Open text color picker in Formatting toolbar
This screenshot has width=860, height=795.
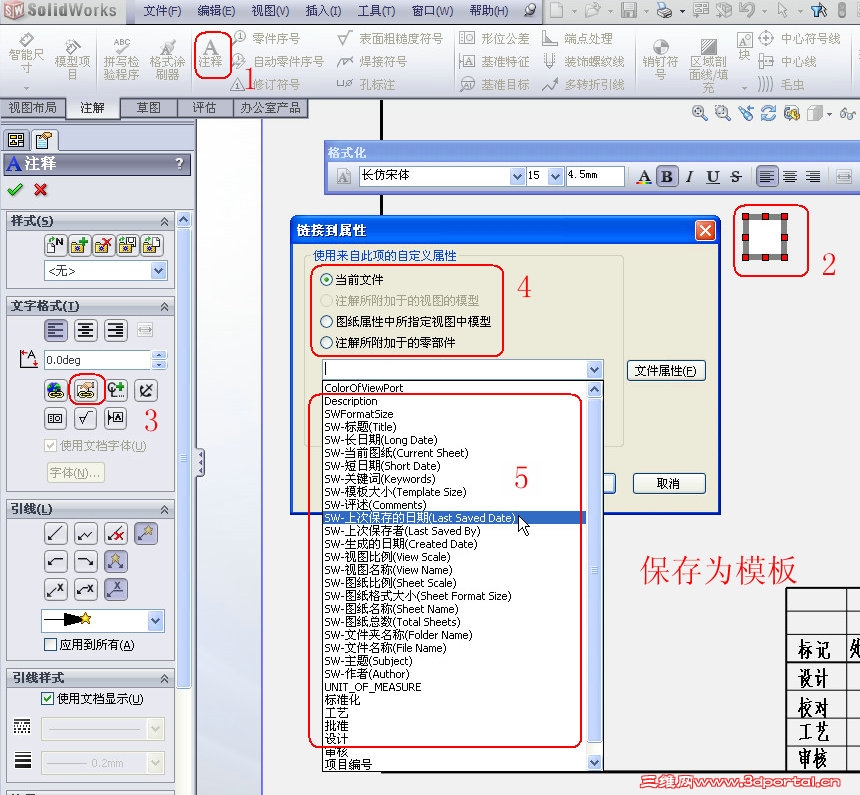pos(644,177)
